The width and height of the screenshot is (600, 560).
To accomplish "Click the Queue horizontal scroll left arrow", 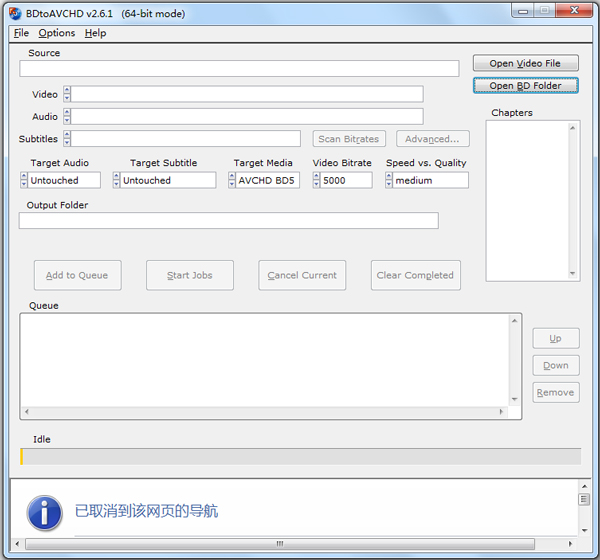I will pos(26,412).
